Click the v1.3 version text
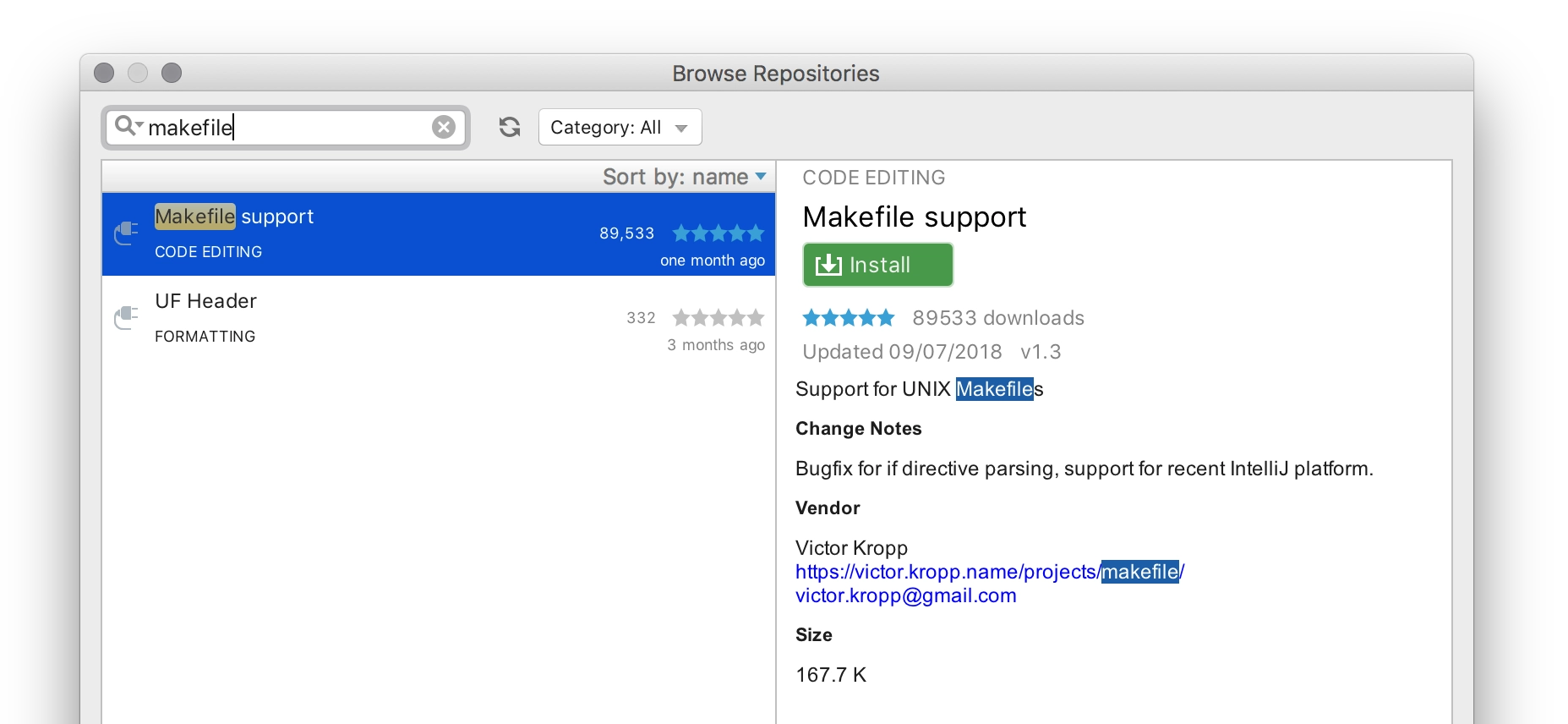Image resolution: width=1568 pixels, height=724 pixels. tap(1041, 352)
